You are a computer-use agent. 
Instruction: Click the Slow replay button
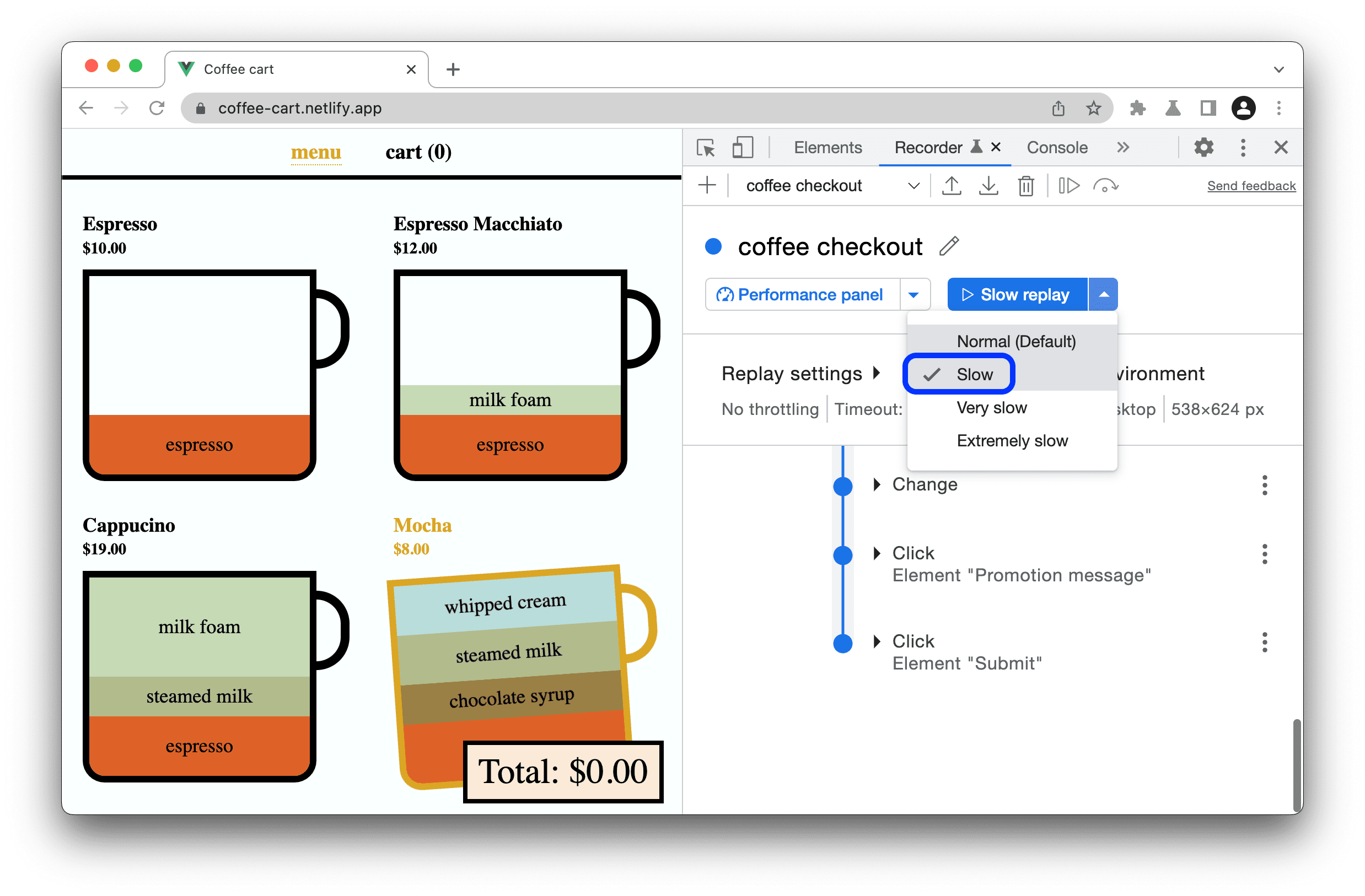1014,294
